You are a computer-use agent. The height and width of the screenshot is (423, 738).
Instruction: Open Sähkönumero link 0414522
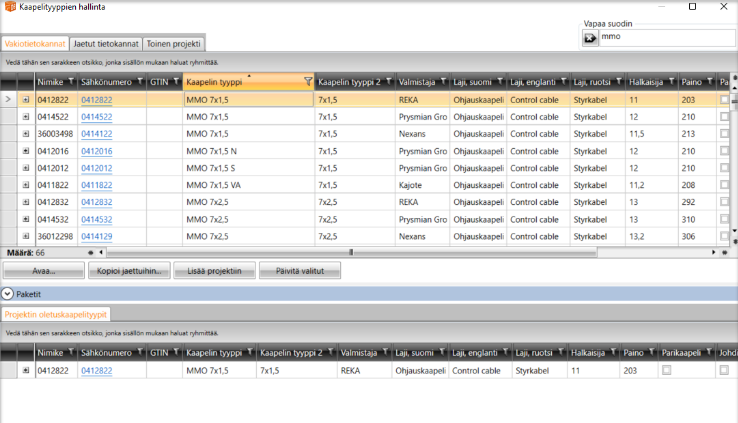[96, 117]
